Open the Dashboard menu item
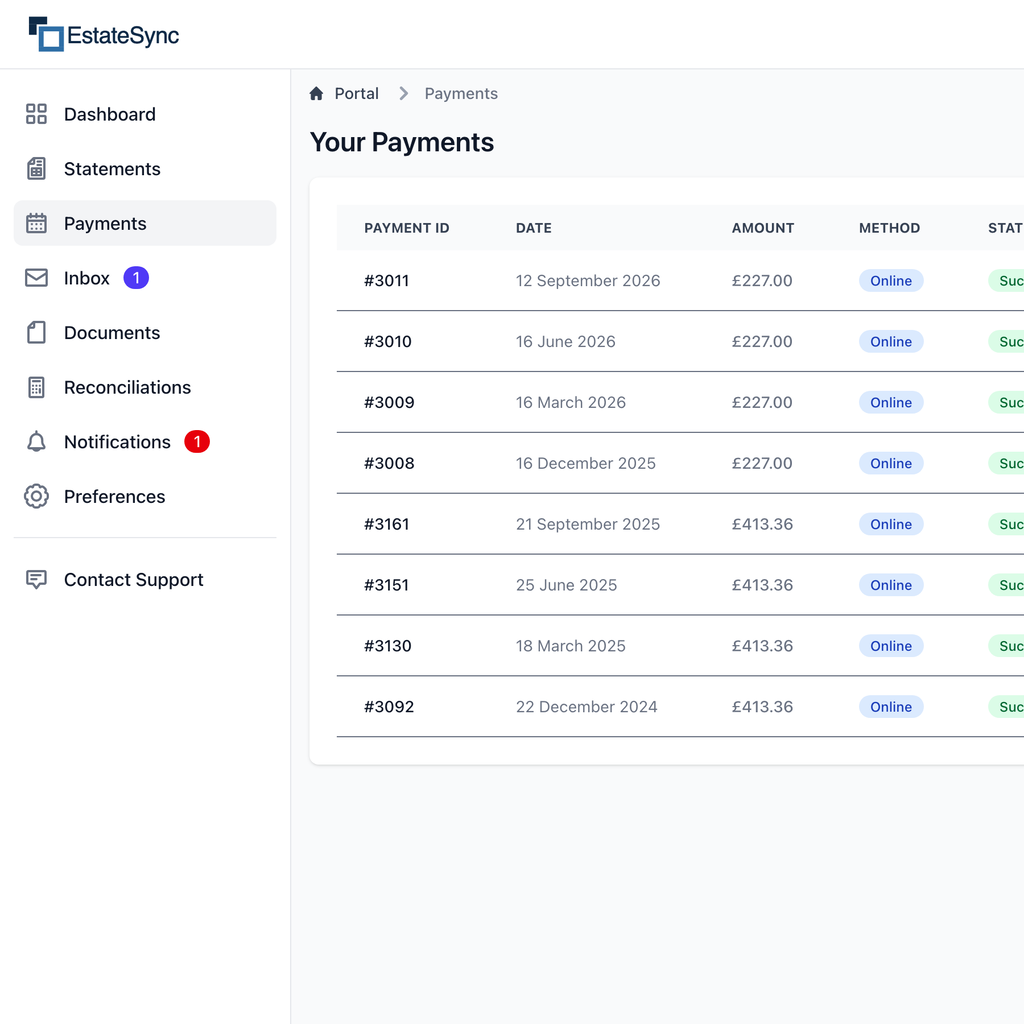The height and width of the screenshot is (1024, 1024). [145, 114]
